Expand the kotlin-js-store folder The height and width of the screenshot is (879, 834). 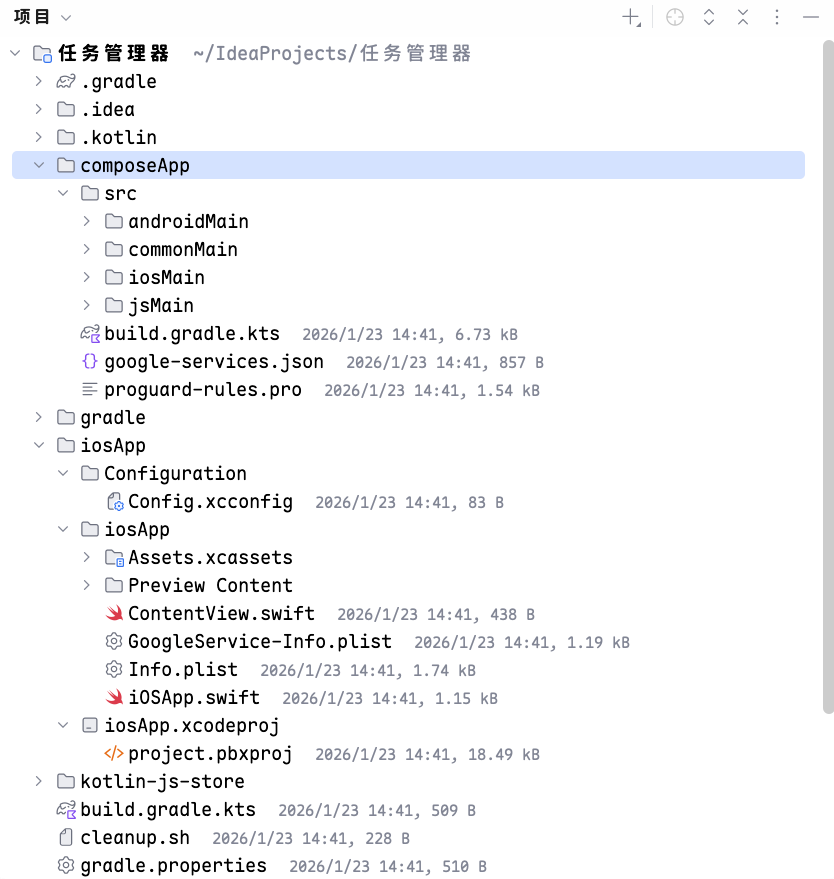(39, 782)
